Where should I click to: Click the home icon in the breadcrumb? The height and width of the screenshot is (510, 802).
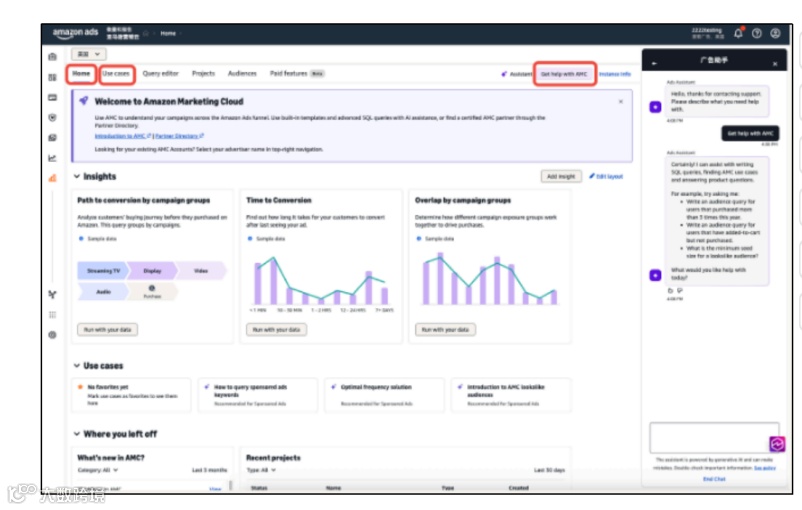pos(146,33)
